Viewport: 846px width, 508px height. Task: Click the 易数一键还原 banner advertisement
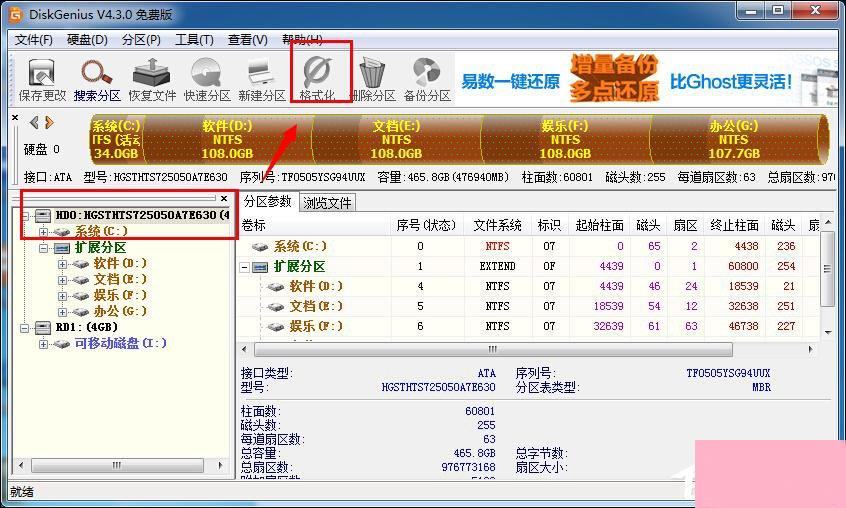(645, 79)
